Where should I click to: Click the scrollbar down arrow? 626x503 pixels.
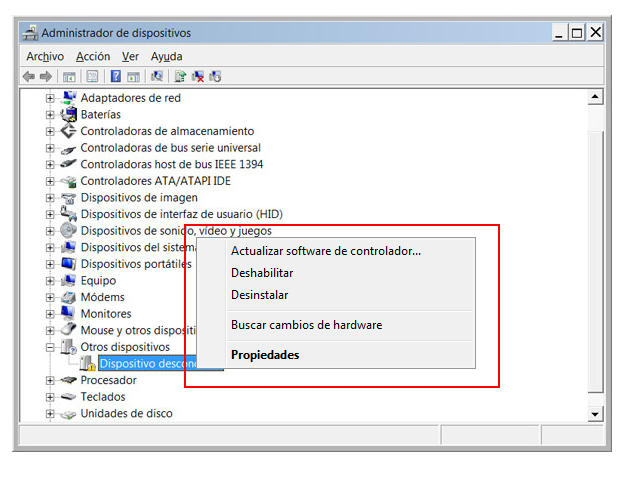595,414
